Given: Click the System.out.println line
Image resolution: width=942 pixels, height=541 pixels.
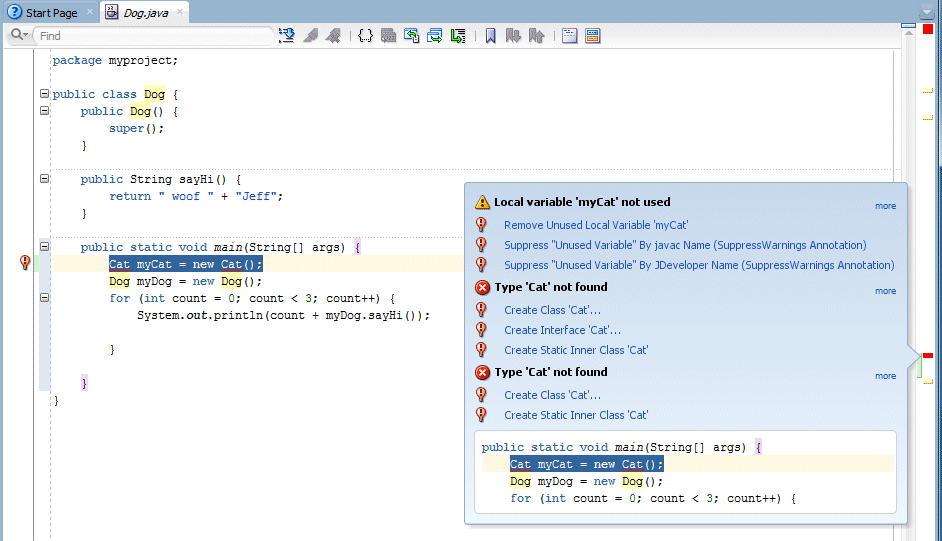Looking at the screenshot, I should point(283,315).
